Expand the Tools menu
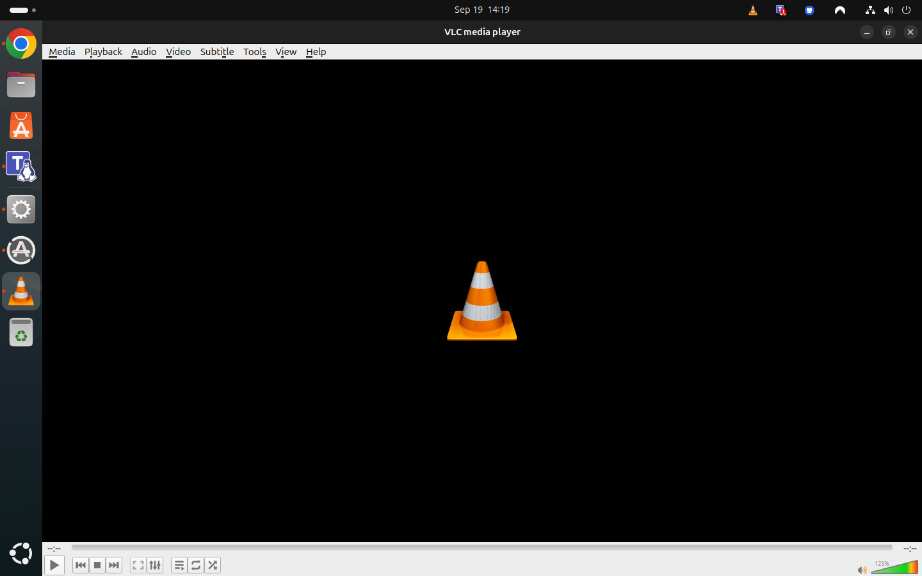This screenshot has width=922, height=576. pyautogui.click(x=255, y=52)
